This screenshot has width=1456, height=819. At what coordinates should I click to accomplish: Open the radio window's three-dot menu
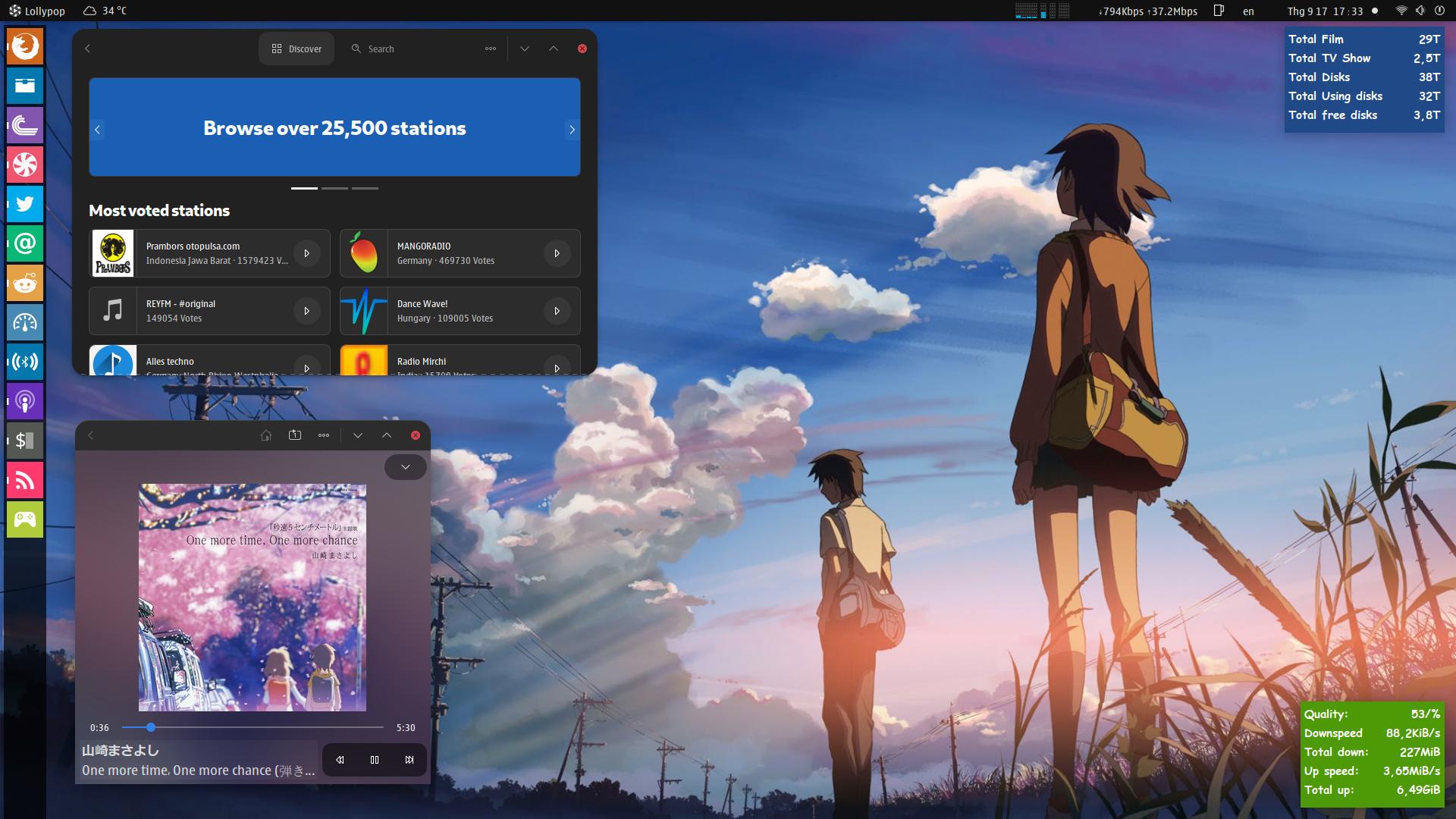click(x=491, y=49)
